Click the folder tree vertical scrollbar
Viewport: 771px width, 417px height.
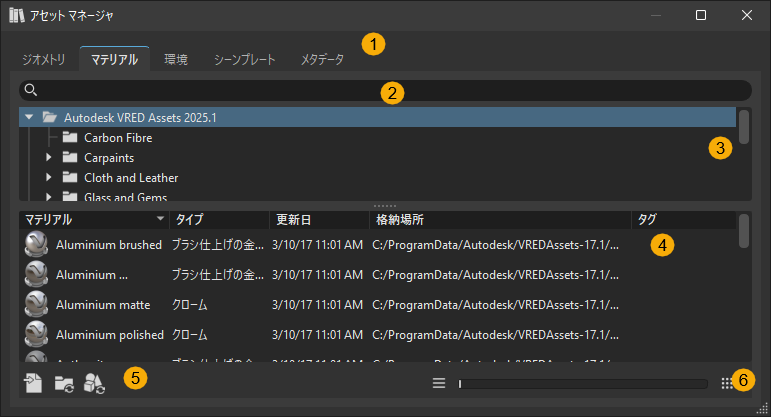[x=744, y=127]
